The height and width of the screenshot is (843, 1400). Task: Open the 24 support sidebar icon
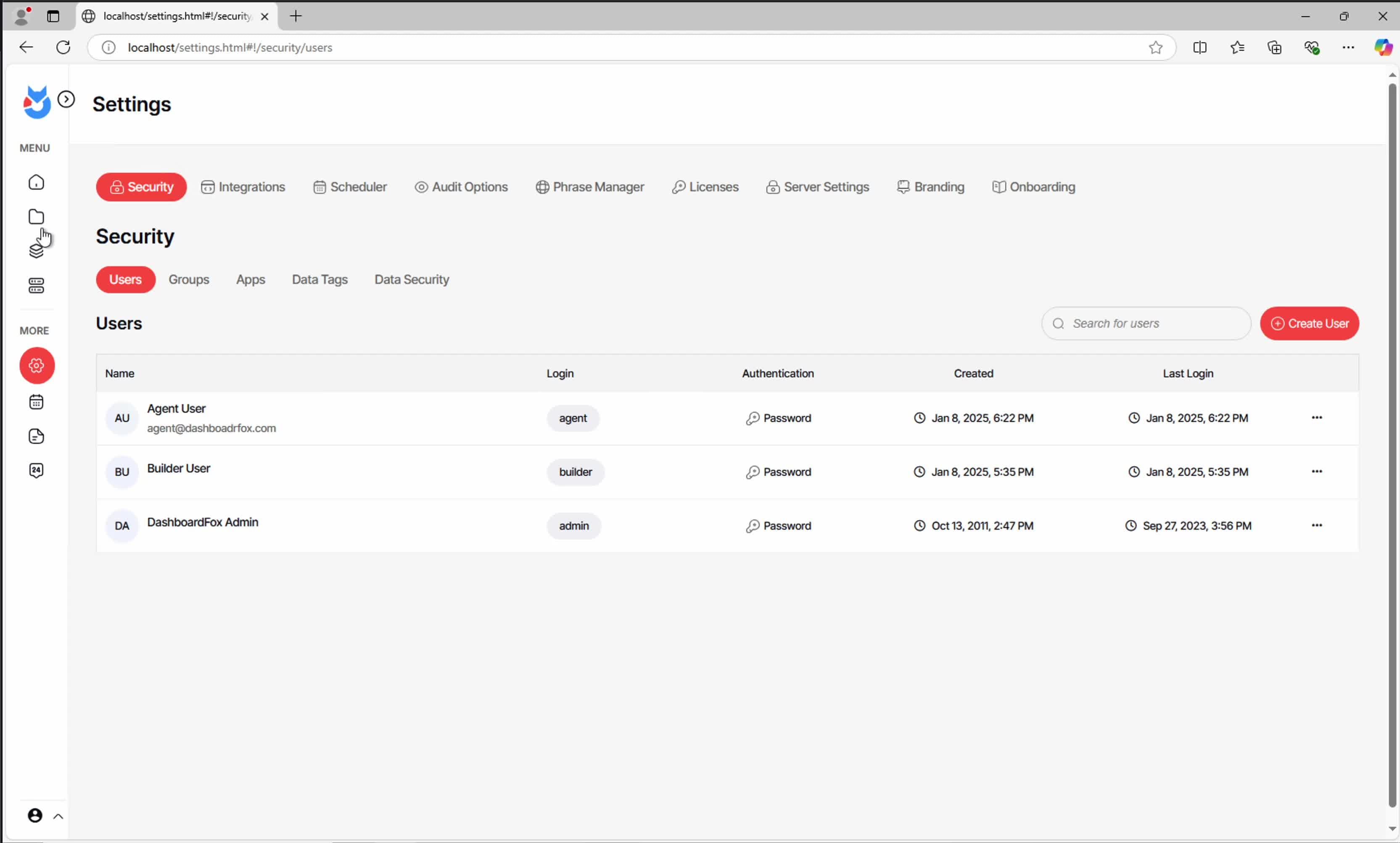[x=36, y=470]
